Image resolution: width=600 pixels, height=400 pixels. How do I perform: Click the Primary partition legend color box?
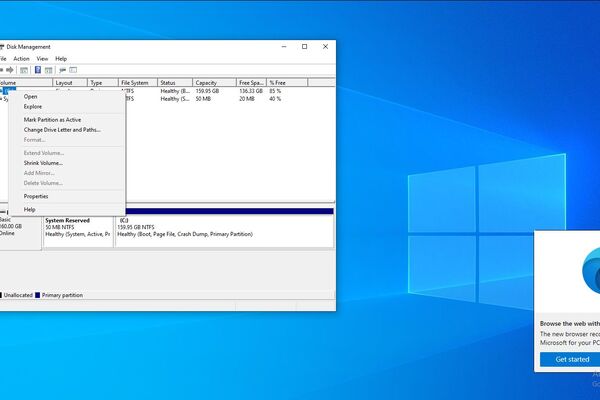point(38,296)
